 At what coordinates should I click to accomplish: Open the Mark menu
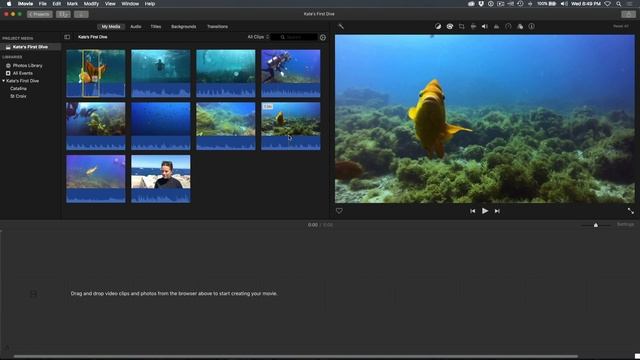coord(72,4)
